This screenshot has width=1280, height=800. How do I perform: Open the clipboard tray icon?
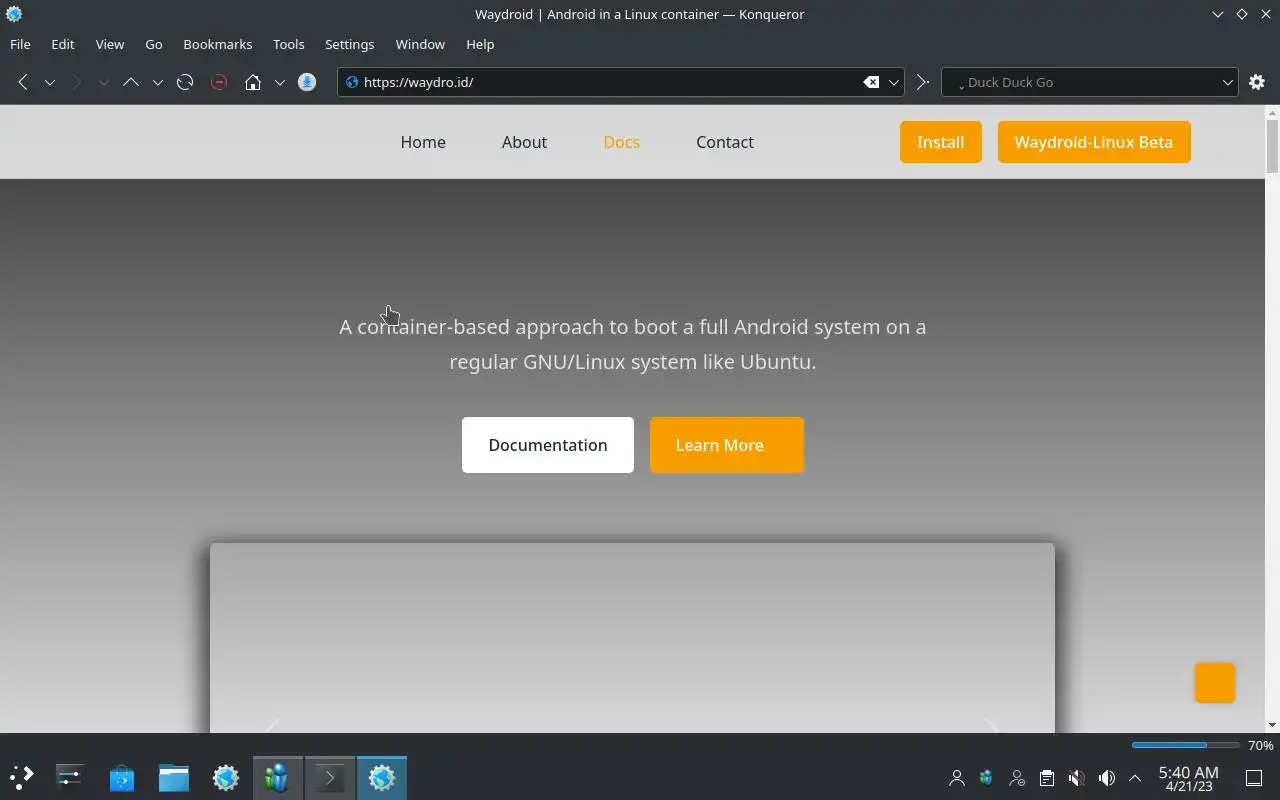pyautogui.click(x=1047, y=778)
